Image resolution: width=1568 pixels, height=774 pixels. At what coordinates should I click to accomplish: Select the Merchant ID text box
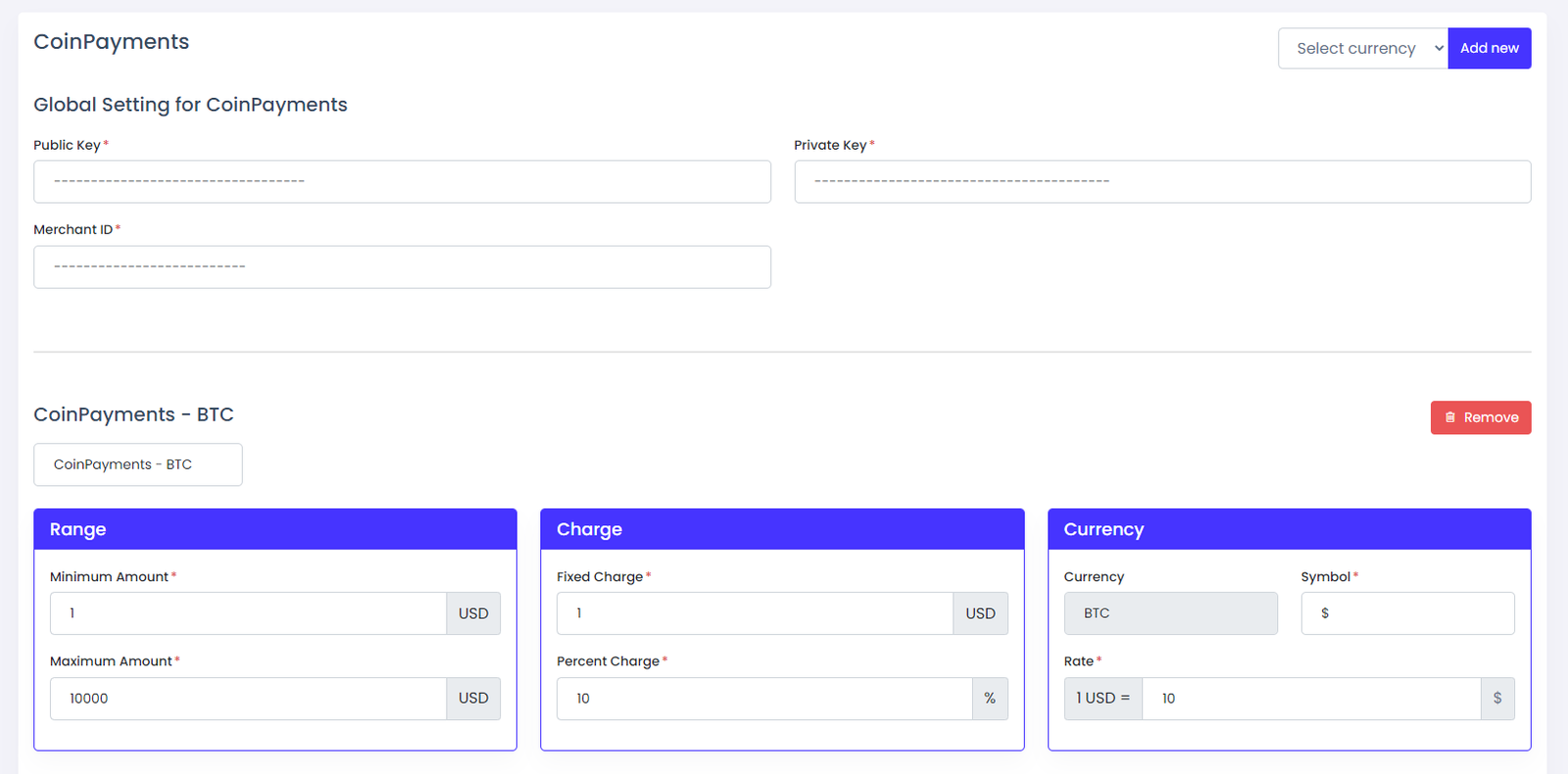(402, 267)
